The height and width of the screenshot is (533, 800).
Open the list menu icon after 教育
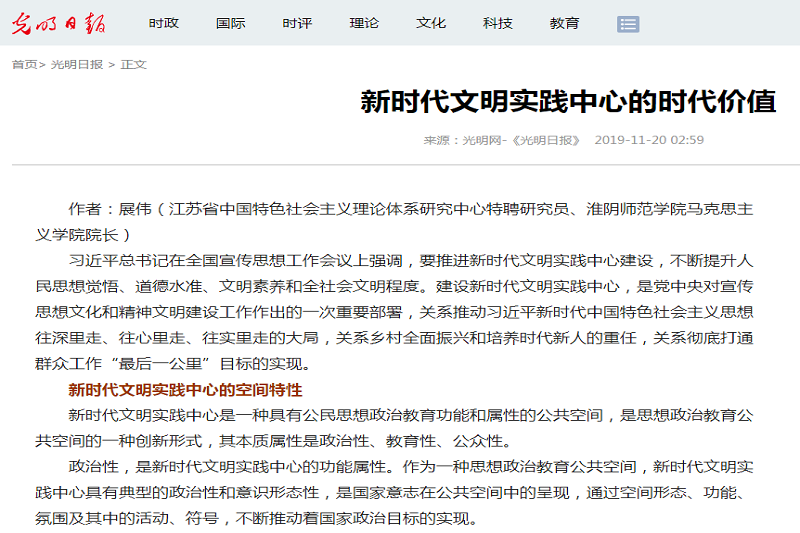(x=628, y=24)
